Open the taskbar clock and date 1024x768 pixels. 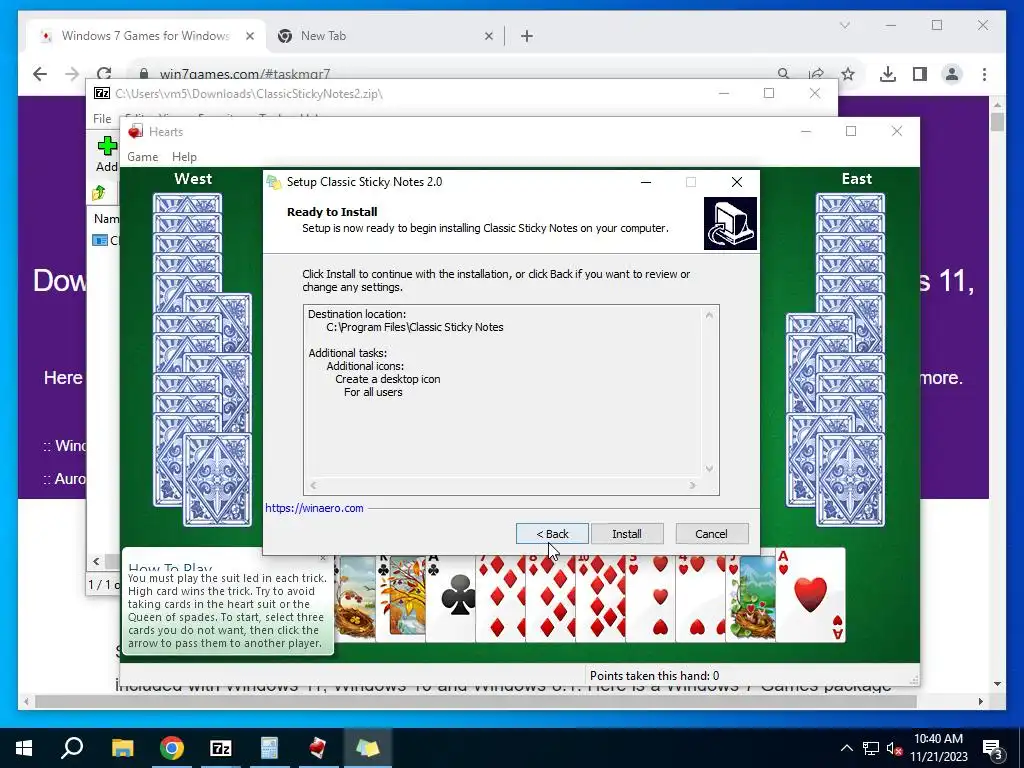click(938, 748)
